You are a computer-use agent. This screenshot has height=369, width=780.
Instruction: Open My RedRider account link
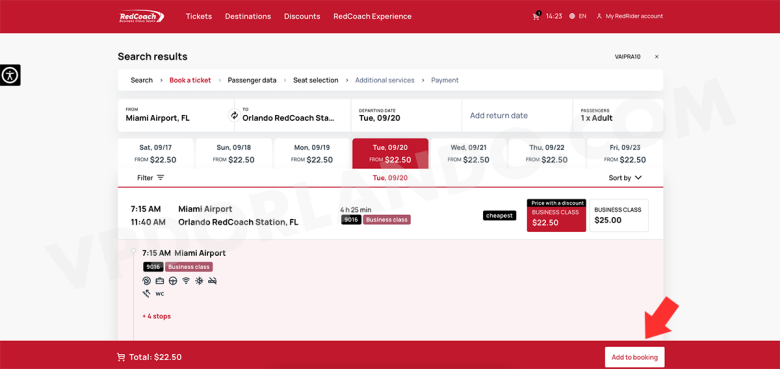click(634, 16)
